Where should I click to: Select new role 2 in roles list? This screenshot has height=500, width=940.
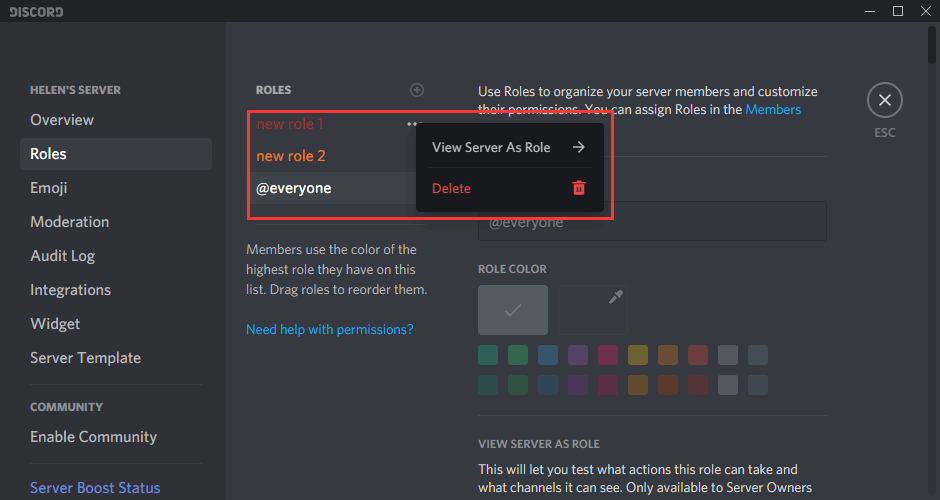click(x=291, y=156)
